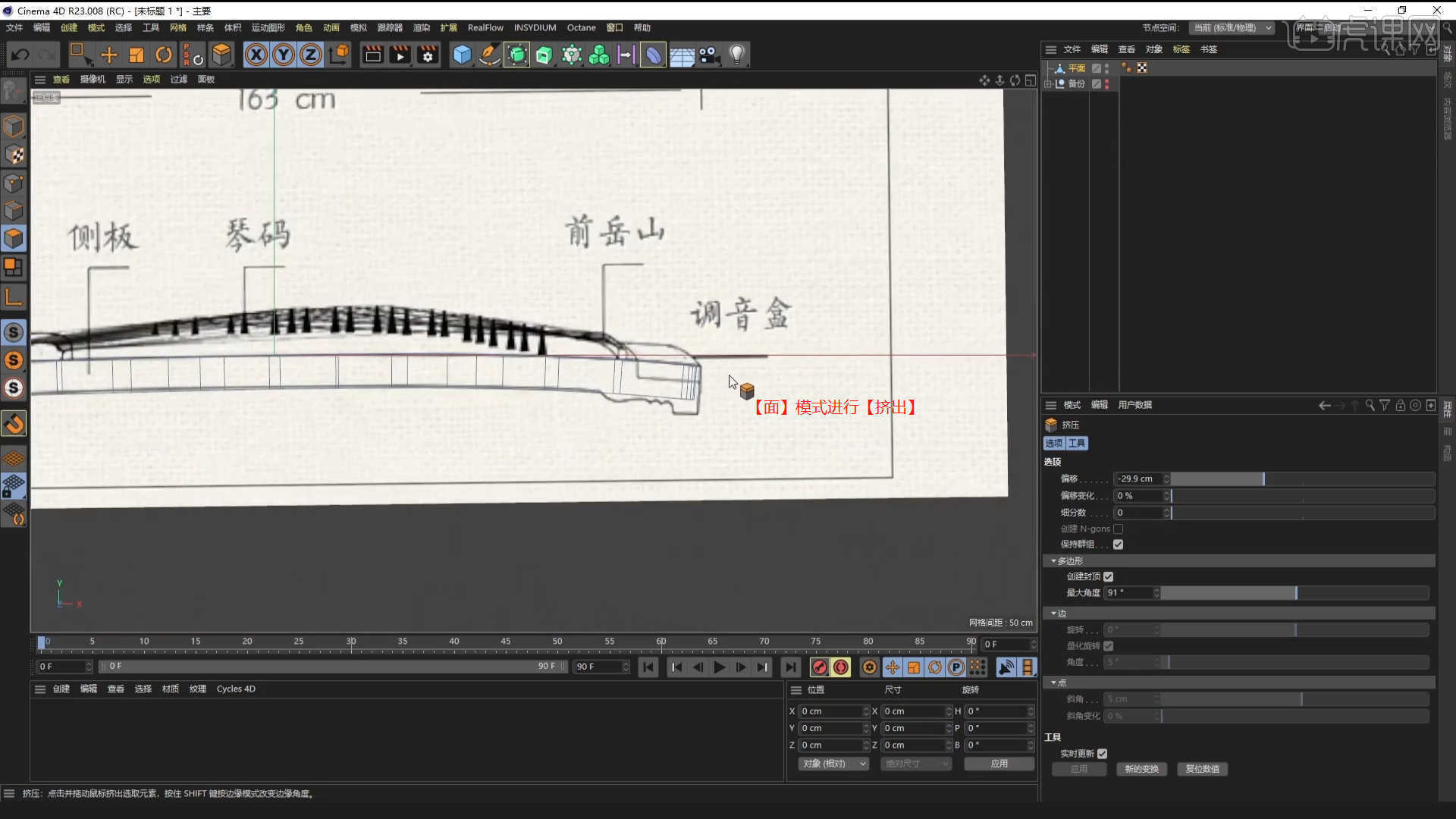Toggle the magnet Snap icon
The height and width of the screenshot is (819, 1456).
coord(14,423)
